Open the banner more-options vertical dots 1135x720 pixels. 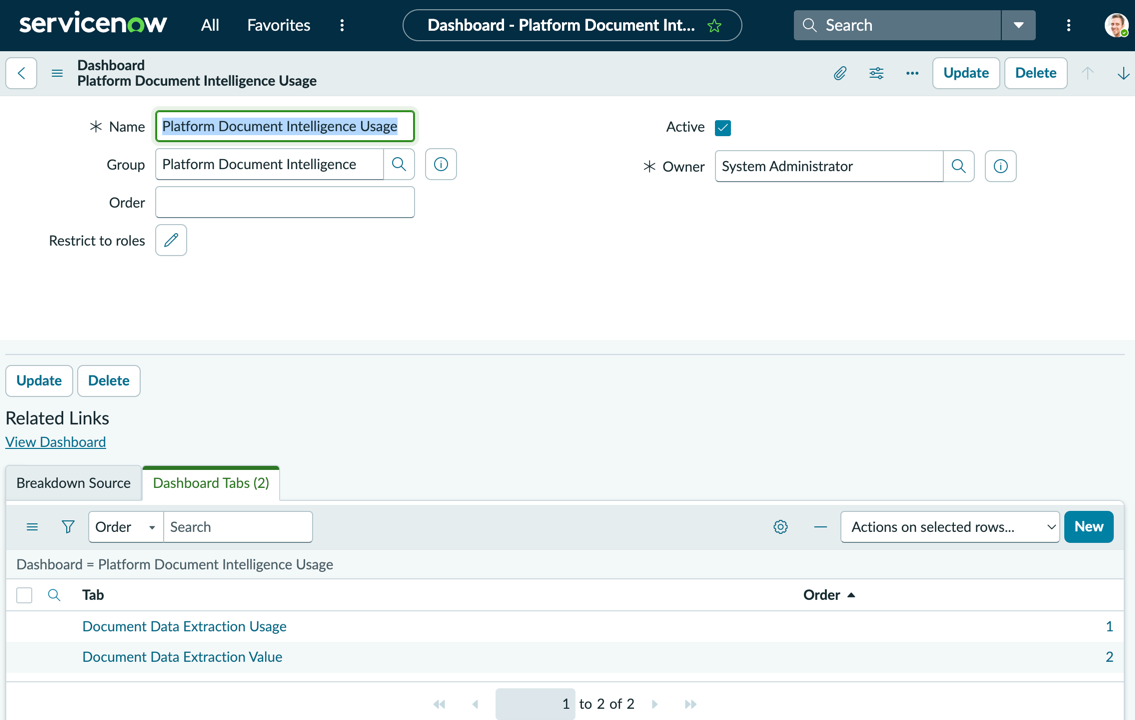pyautogui.click(x=1068, y=25)
